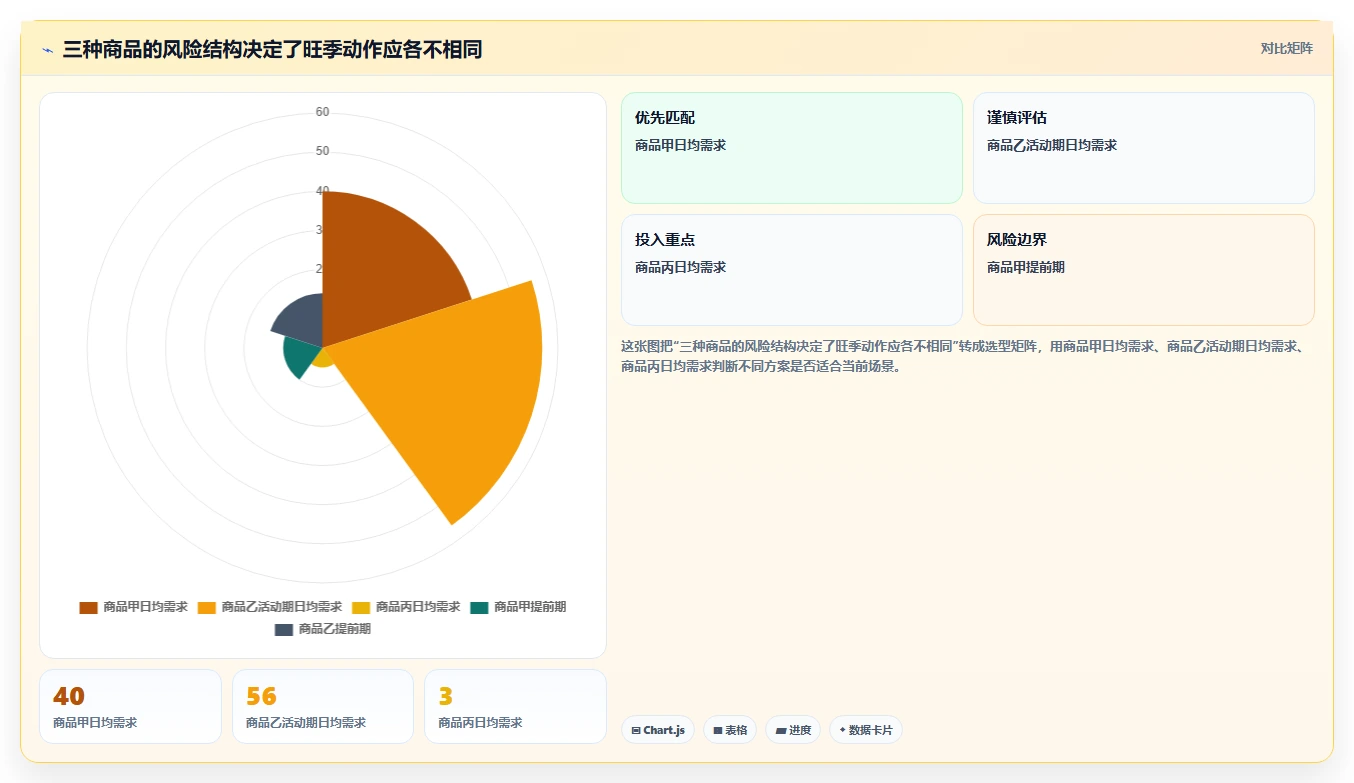Click the 表格 tag chip
This screenshot has width=1354, height=783.
(x=730, y=730)
